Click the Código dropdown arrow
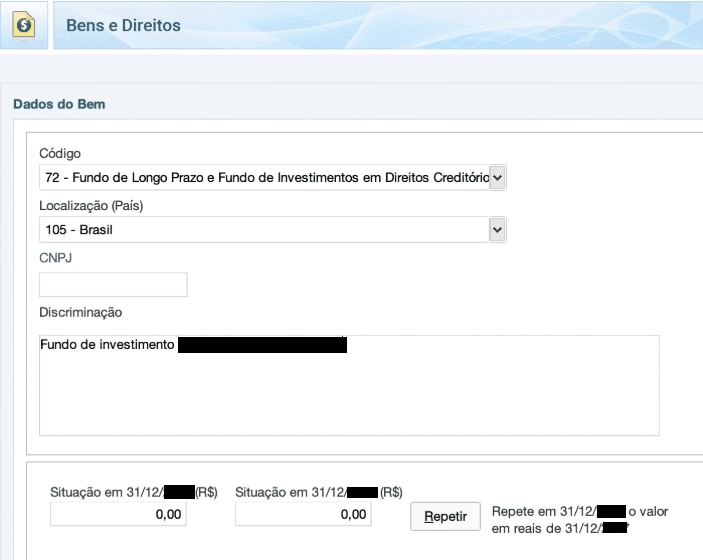Viewport: 703px width, 560px height. pos(498,178)
